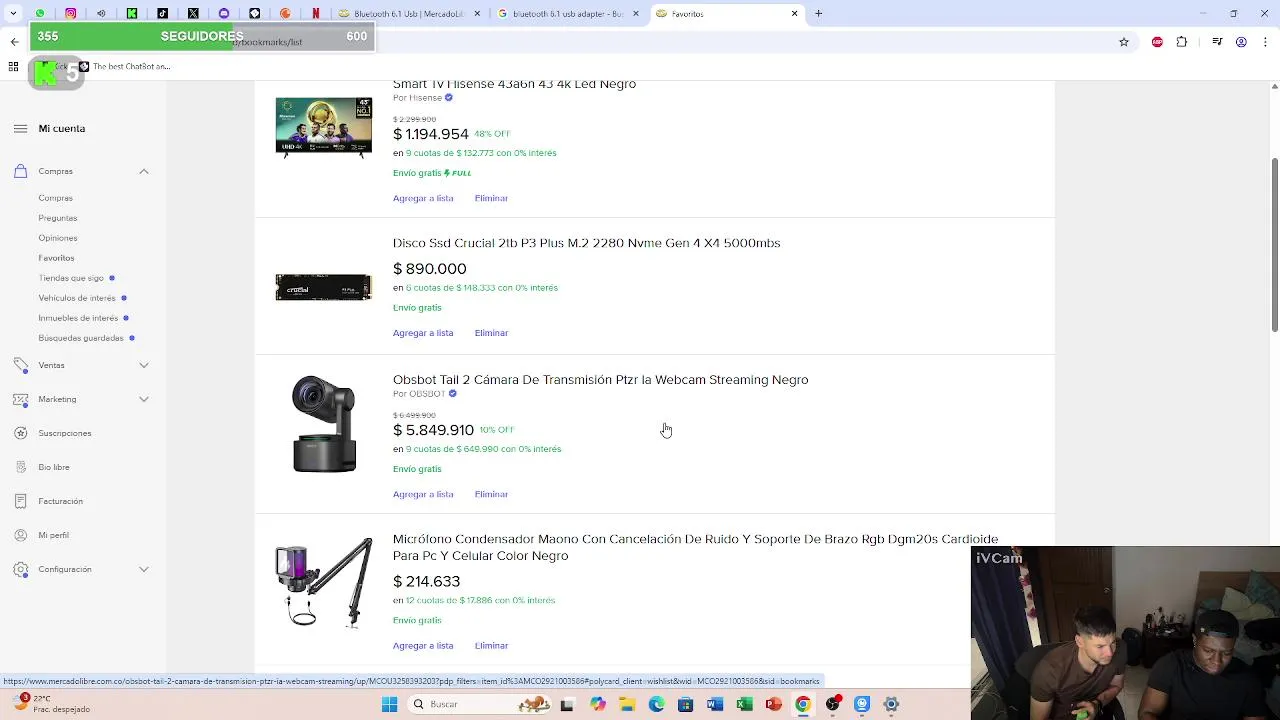Open a new browser tab
The width and height of the screenshot is (1280, 720).
818,14
